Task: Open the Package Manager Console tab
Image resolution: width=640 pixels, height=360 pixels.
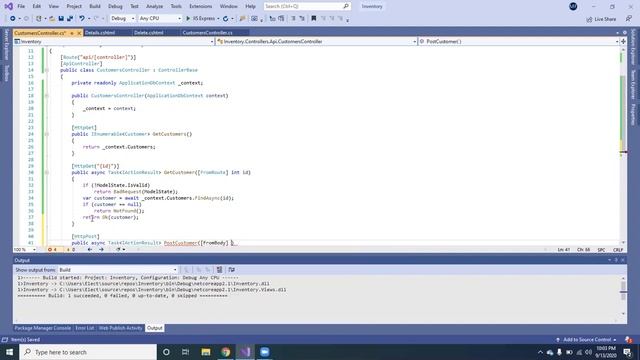Action: coord(42,328)
